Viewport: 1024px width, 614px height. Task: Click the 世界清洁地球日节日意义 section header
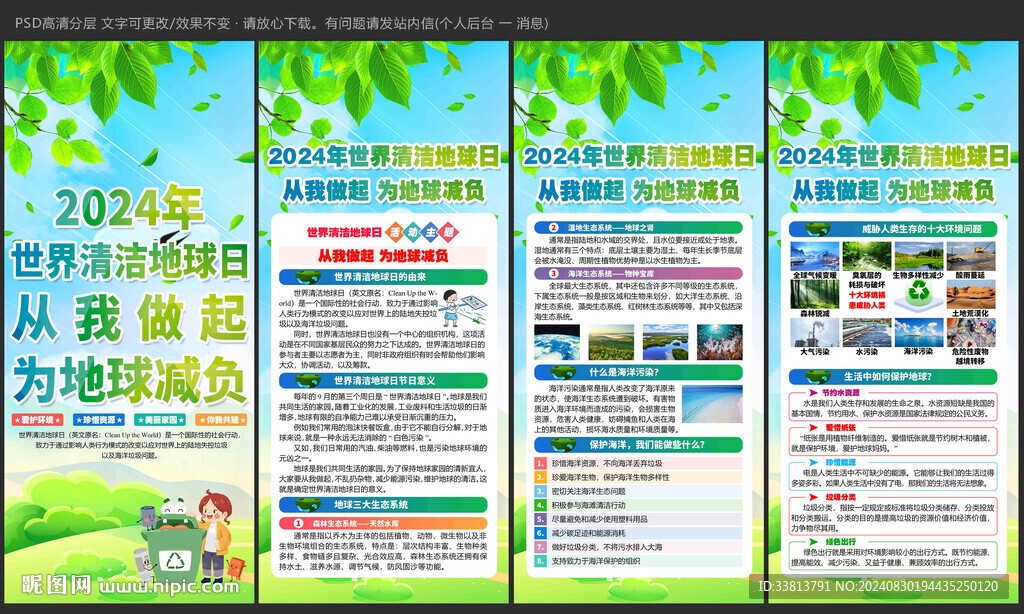383,381
